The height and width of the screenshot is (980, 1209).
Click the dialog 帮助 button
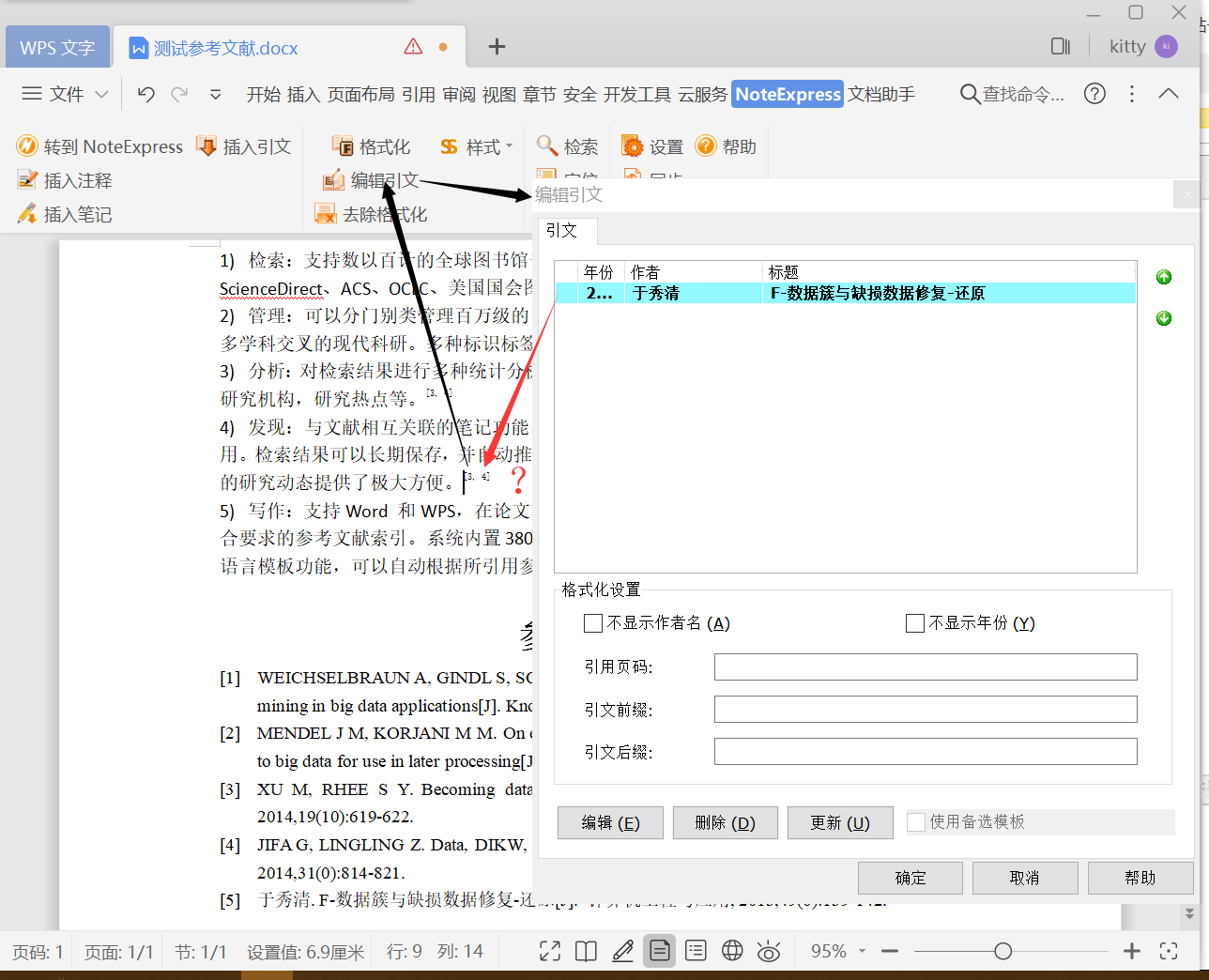(1140, 878)
